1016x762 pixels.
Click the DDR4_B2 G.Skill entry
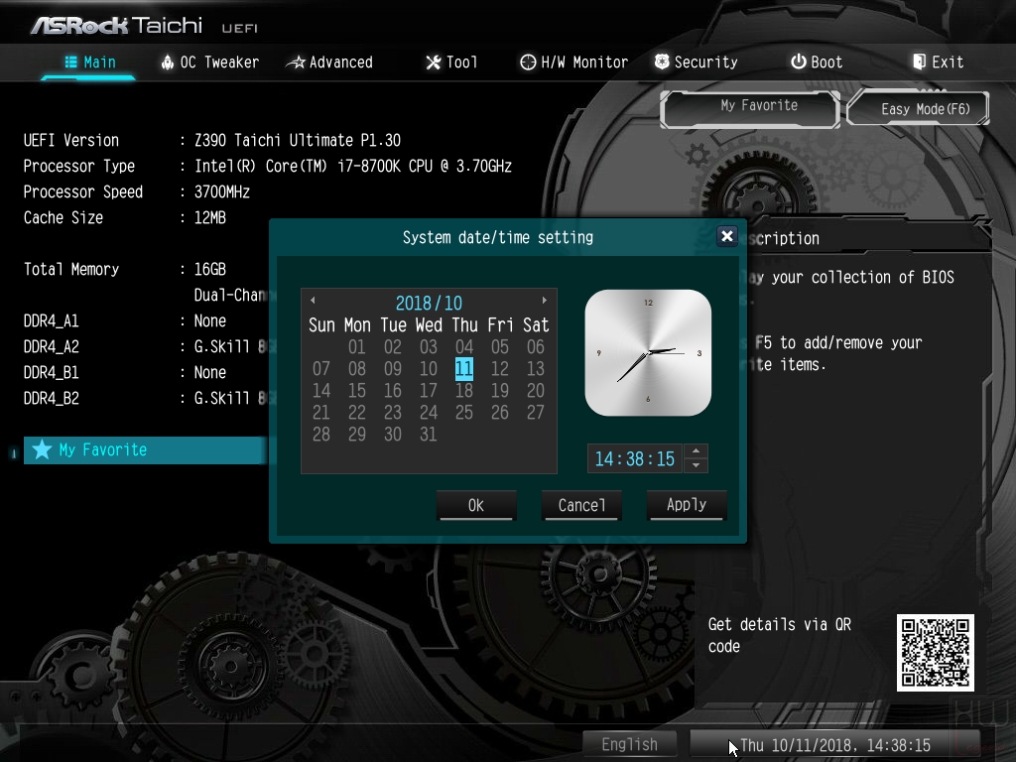(231, 398)
